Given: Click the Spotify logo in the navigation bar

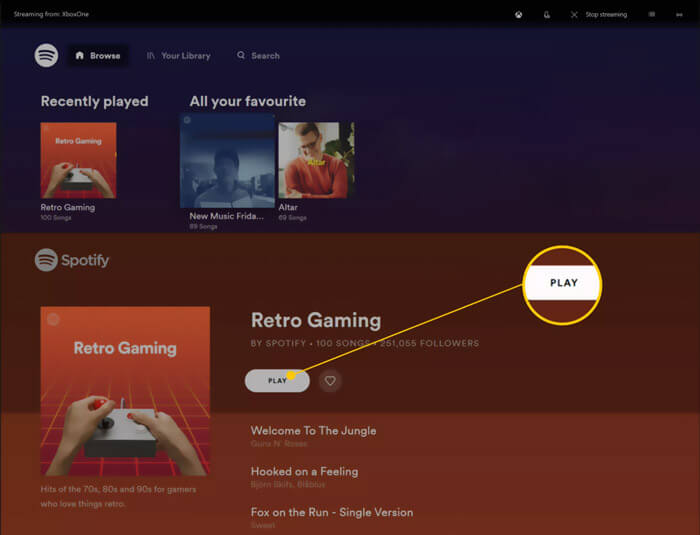Looking at the screenshot, I should (46, 56).
